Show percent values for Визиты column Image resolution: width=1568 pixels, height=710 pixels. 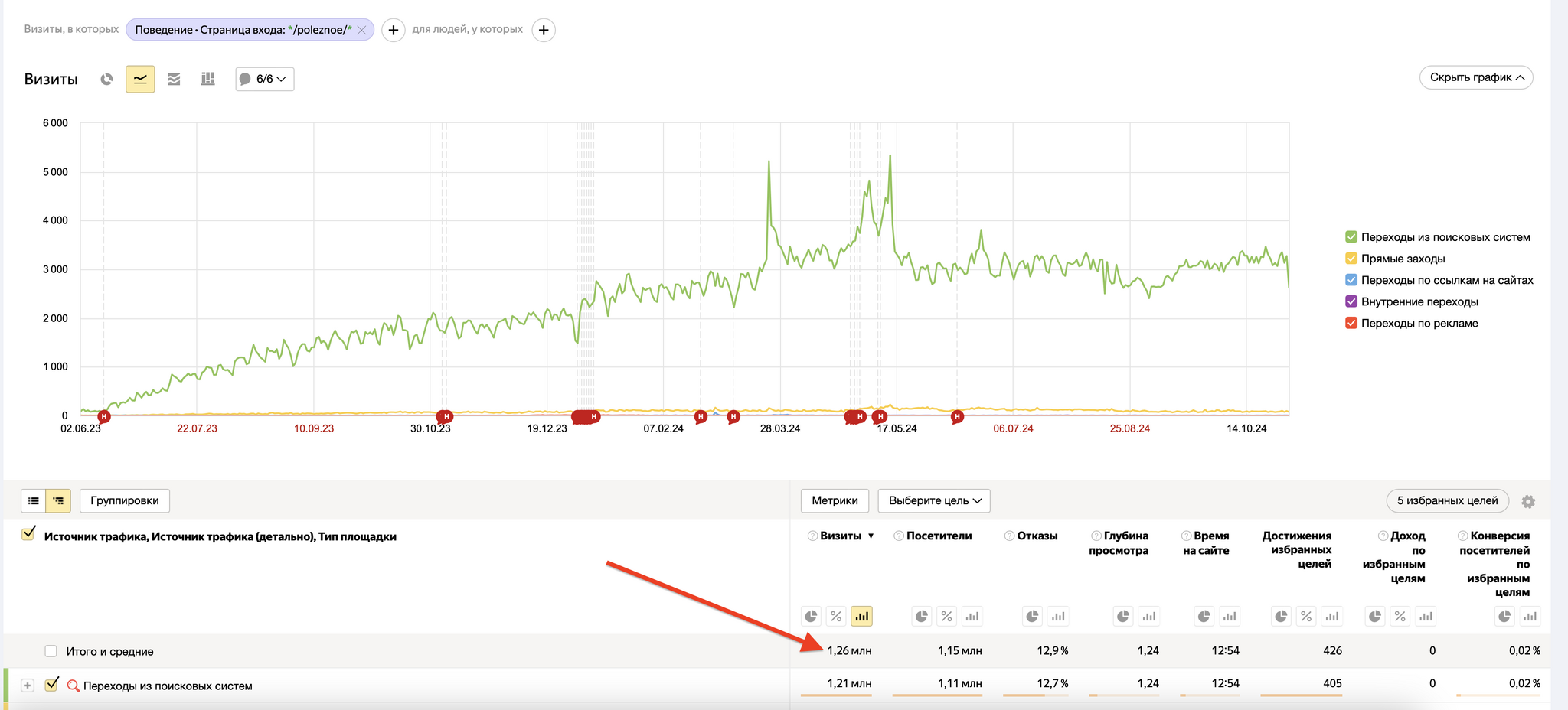coord(836,616)
